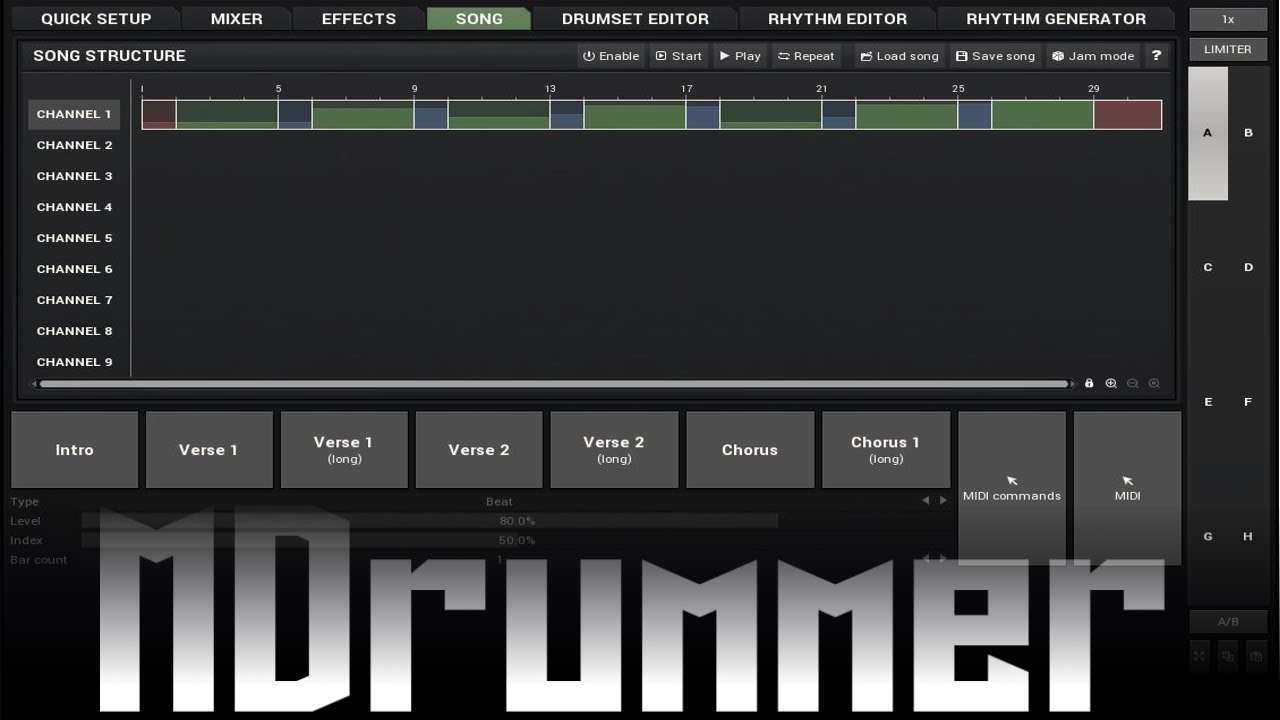Viewport: 1280px width, 720px height.
Task: Select preset slot H
Action: click(1248, 536)
